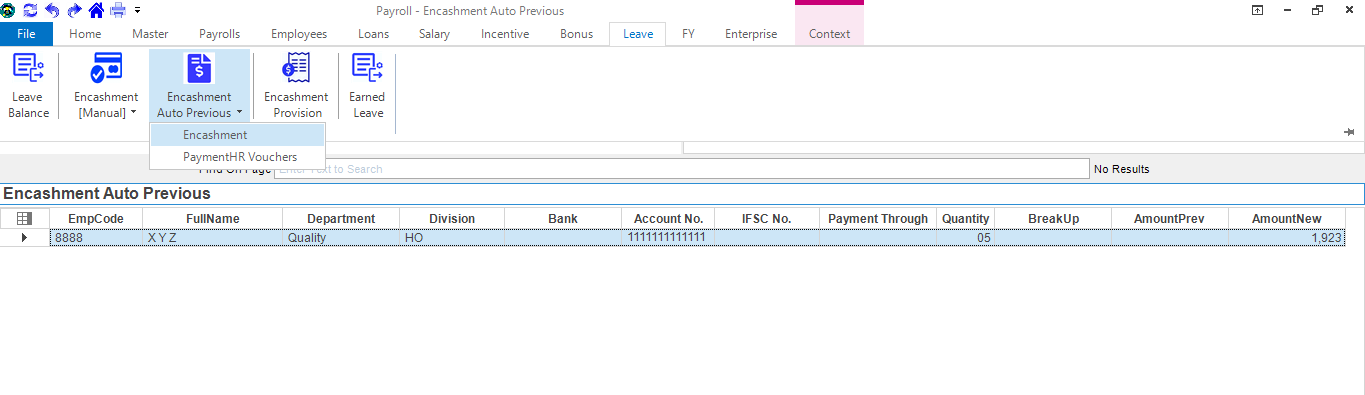The height and width of the screenshot is (395, 1365).
Task: Select the Quantity cell 05
Action: pyautogui.click(x=965, y=238)
